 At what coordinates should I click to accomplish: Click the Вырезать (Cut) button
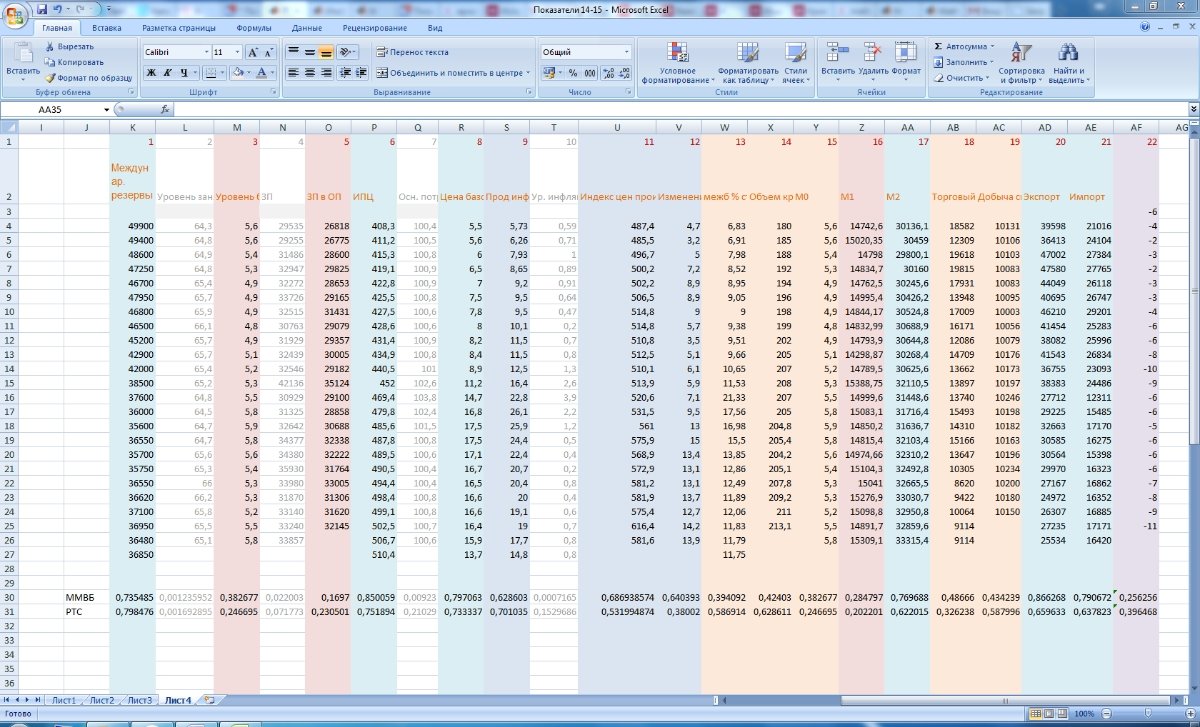[x=69, y=46]
